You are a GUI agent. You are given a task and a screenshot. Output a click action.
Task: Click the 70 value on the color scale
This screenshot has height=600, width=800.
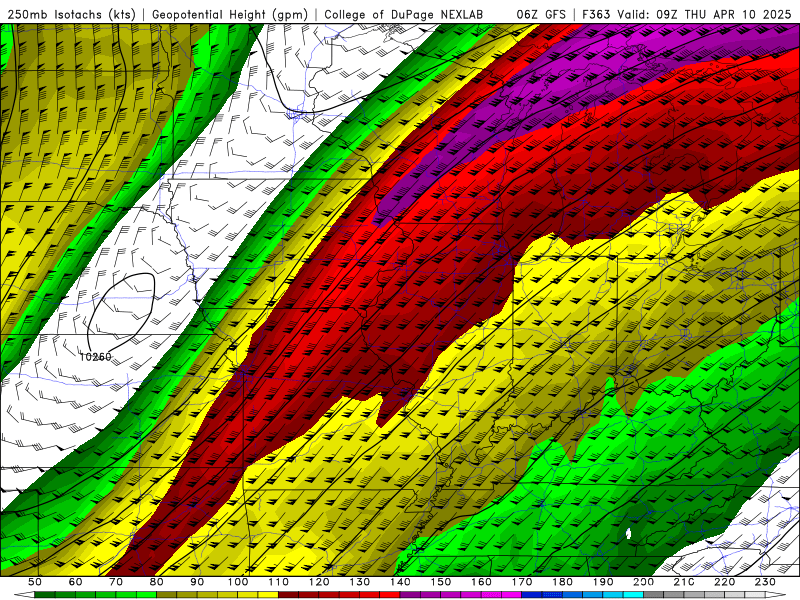116,582
